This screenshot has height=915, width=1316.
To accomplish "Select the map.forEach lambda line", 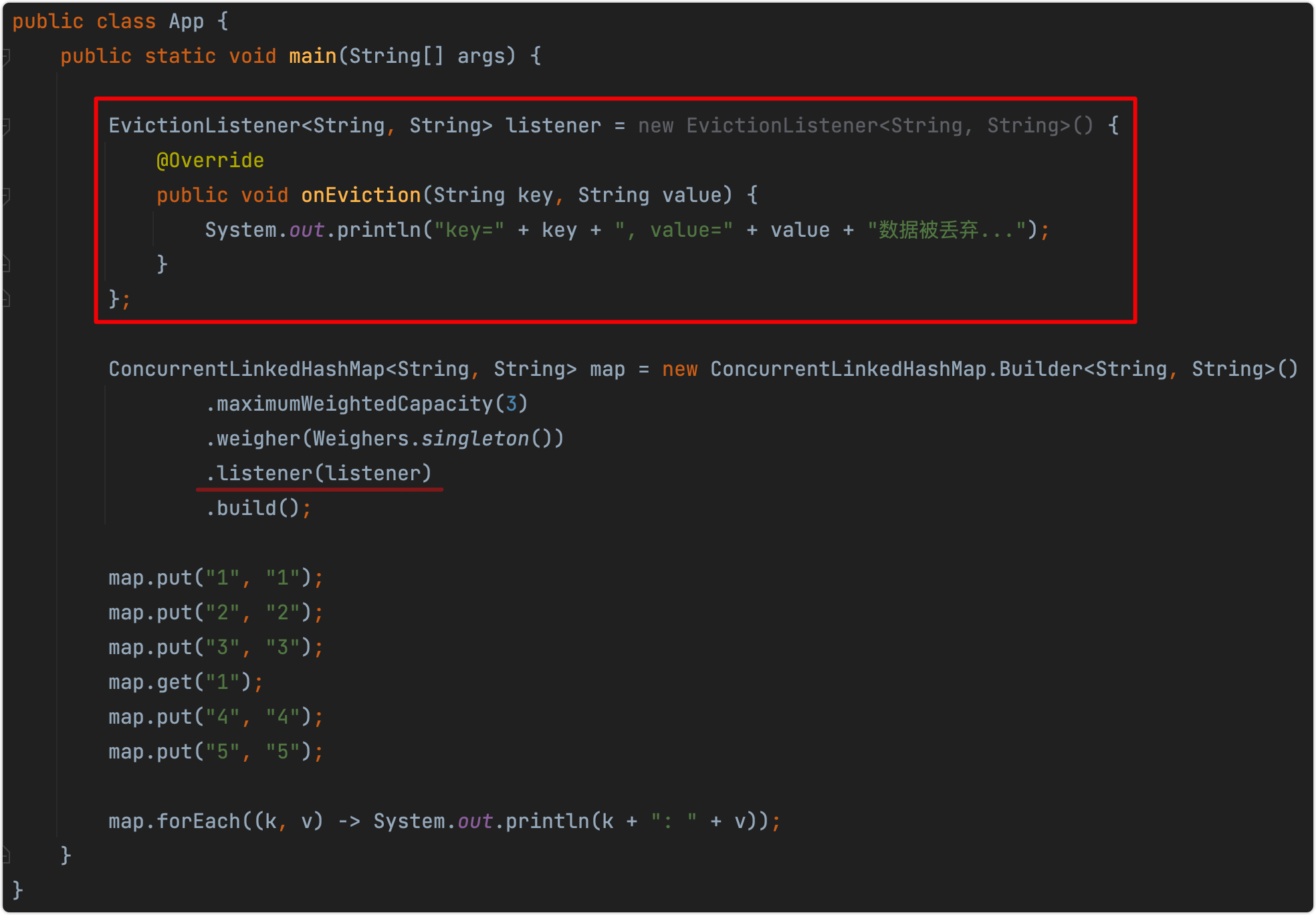I will coord(441,821).
